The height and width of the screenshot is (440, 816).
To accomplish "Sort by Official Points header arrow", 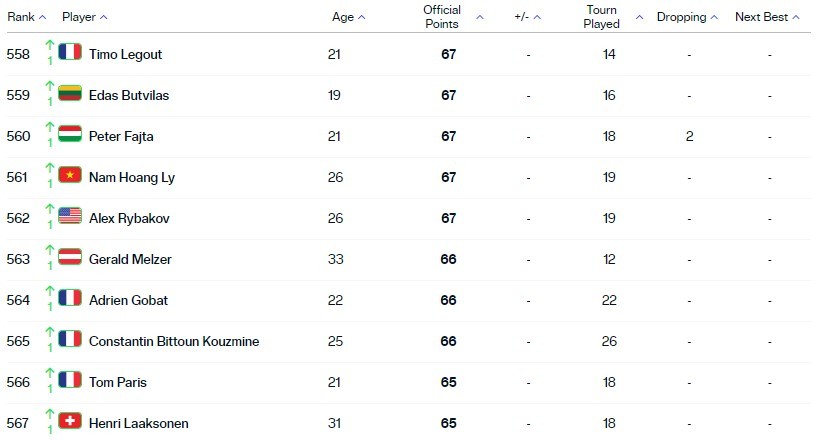I will (x=480, y=17).
